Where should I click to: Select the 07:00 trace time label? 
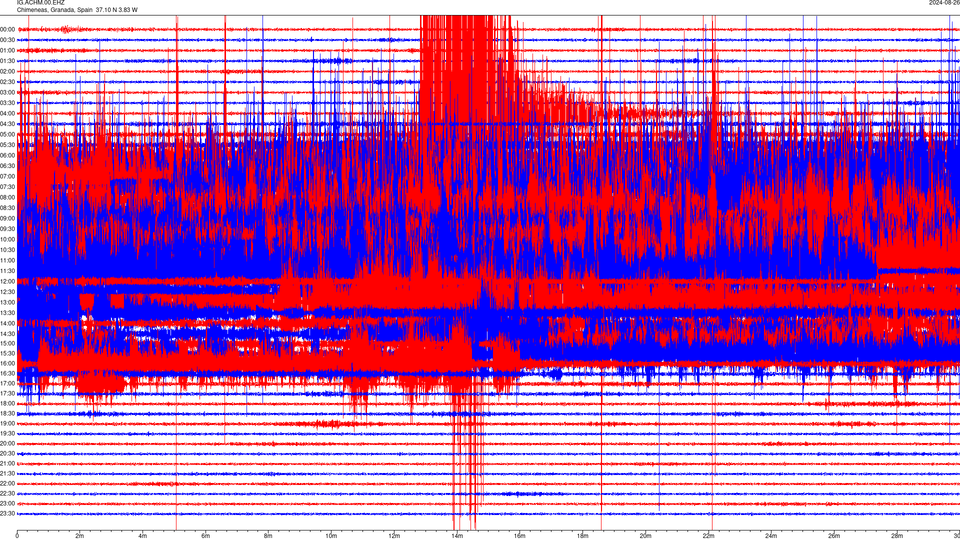pos(7,176)
